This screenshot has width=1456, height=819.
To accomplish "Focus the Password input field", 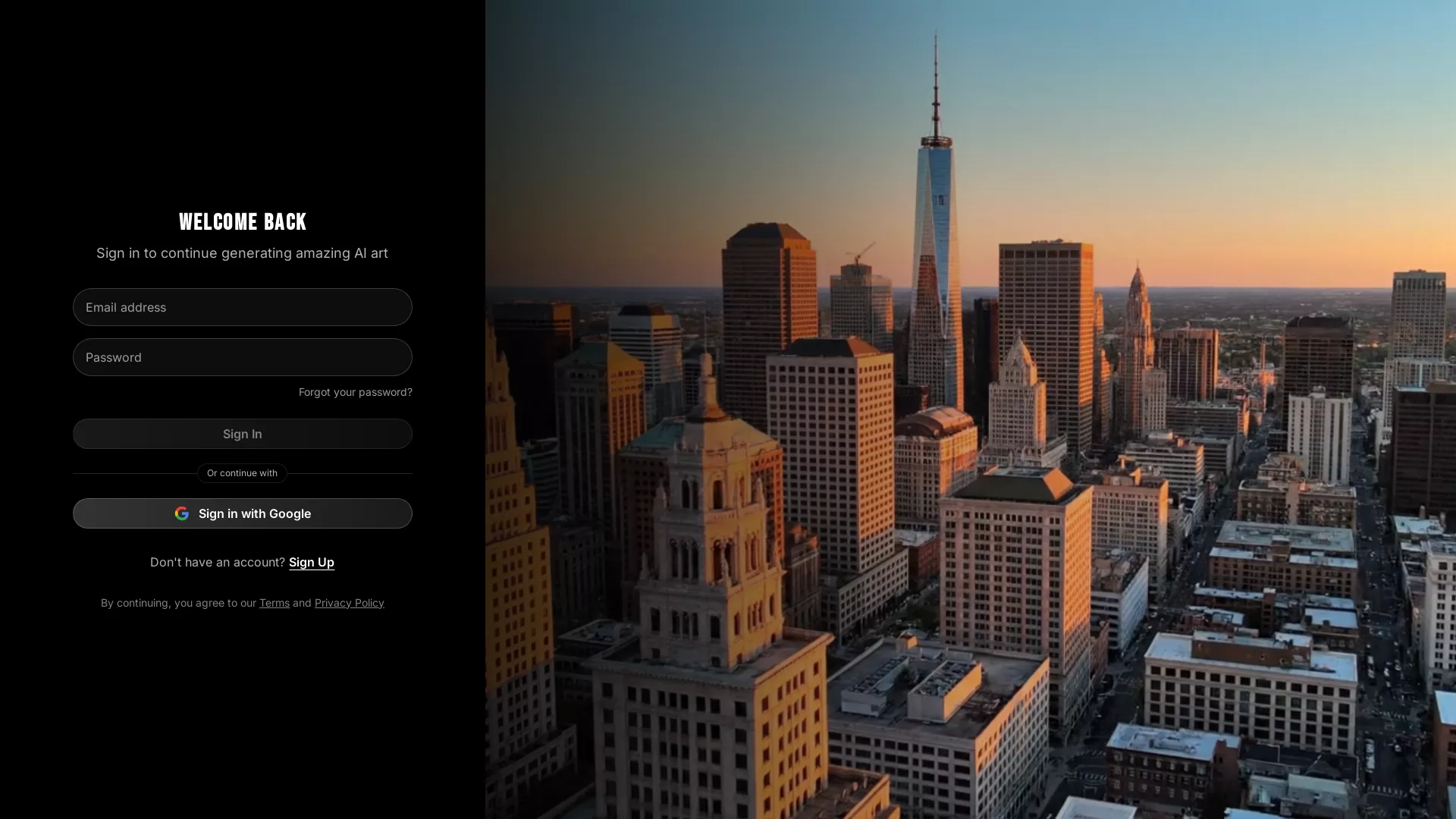I will (x=243, y=357).
